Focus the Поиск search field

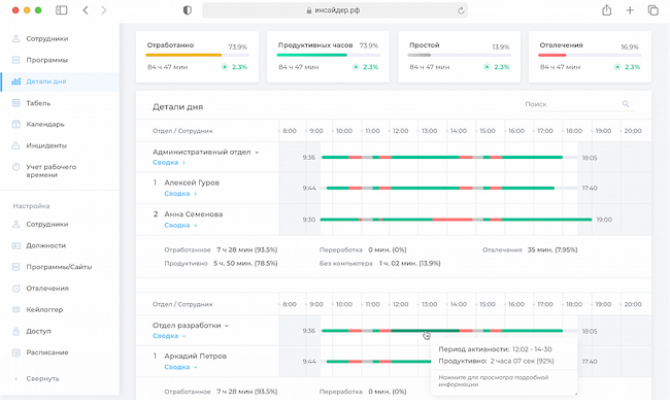[x=578, y=104]
